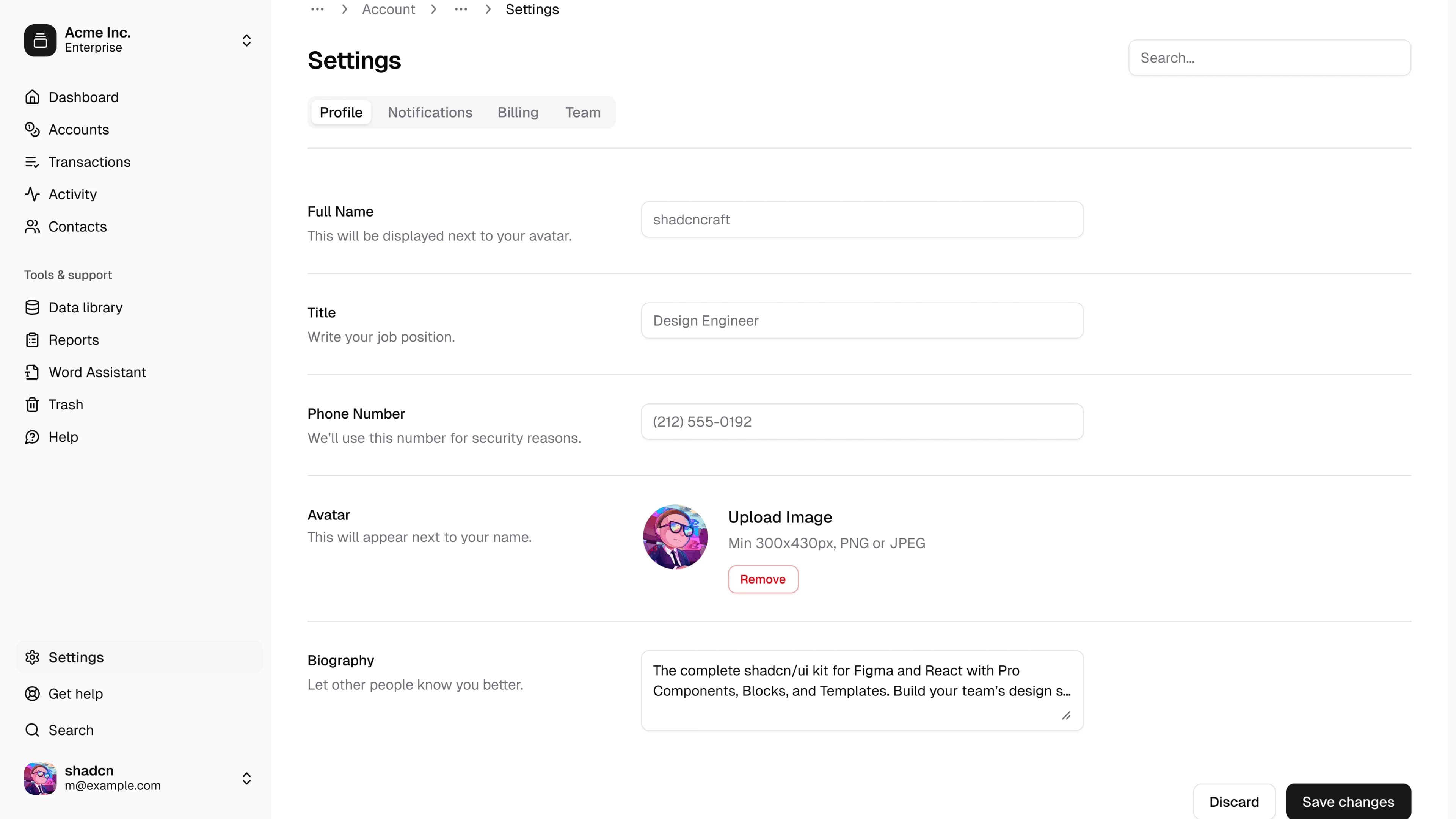1456x819 pixels.
Task: Click the Help icon in sidebar
Action: 32,436
